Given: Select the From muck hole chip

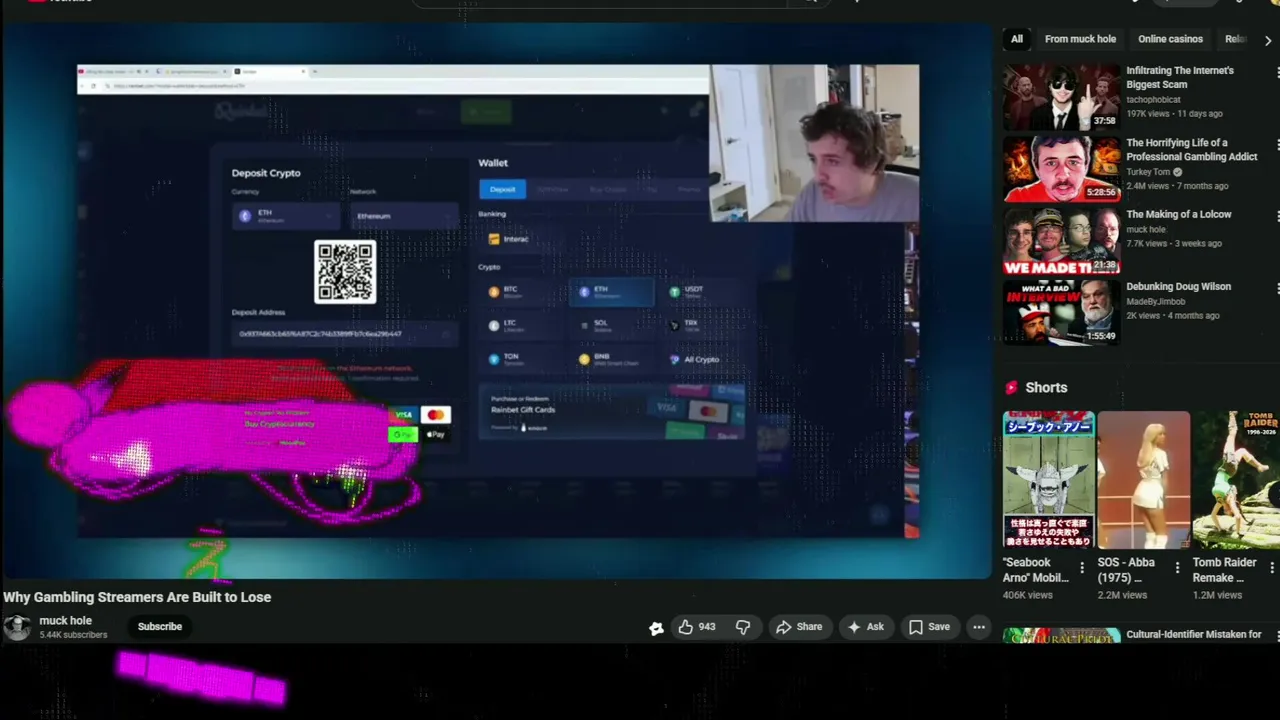Looking at the screenshot, I should point(1080,39).
